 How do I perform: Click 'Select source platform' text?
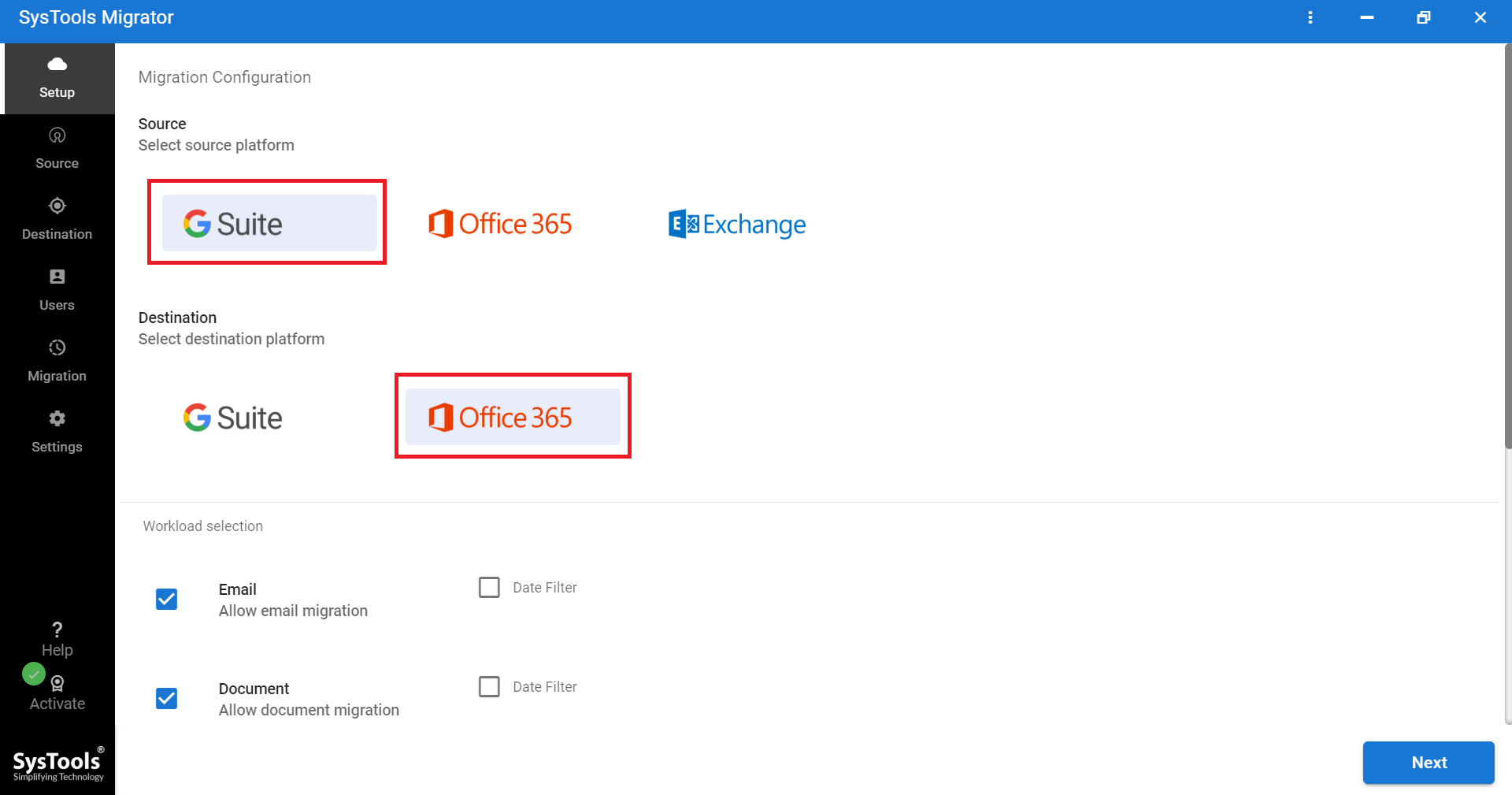217,145
